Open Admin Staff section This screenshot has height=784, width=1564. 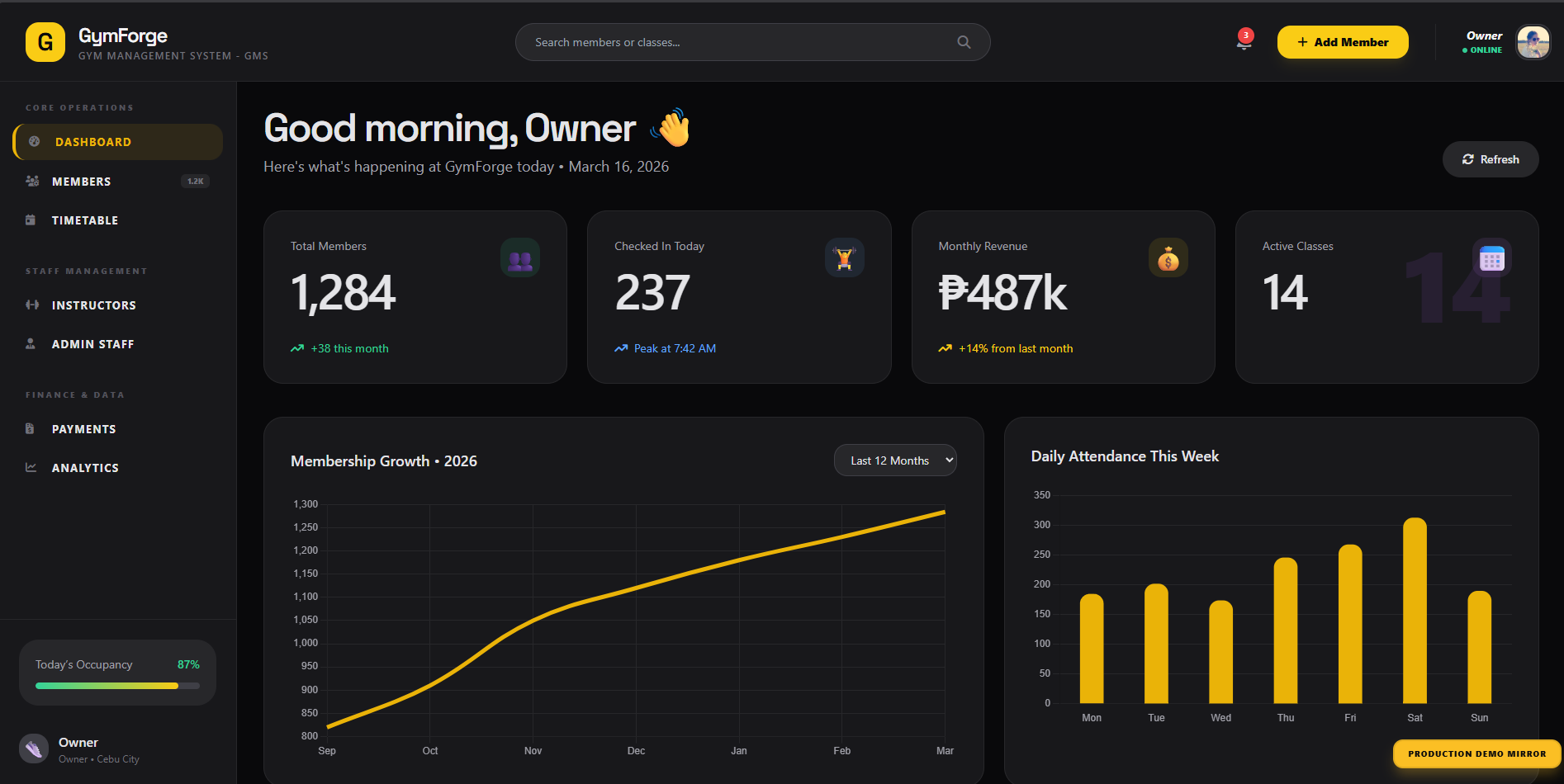[118, 343]
